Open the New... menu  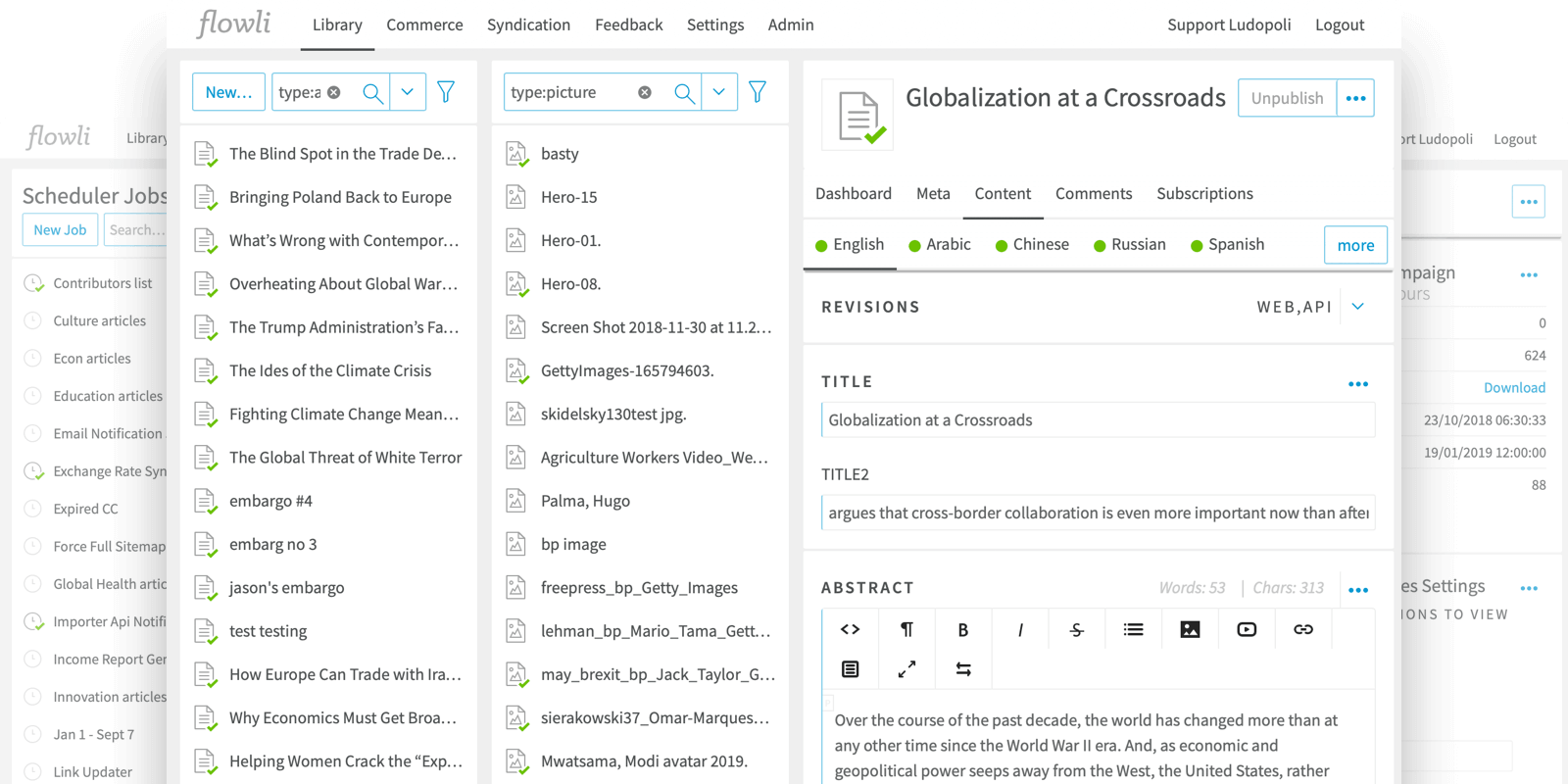228,92
